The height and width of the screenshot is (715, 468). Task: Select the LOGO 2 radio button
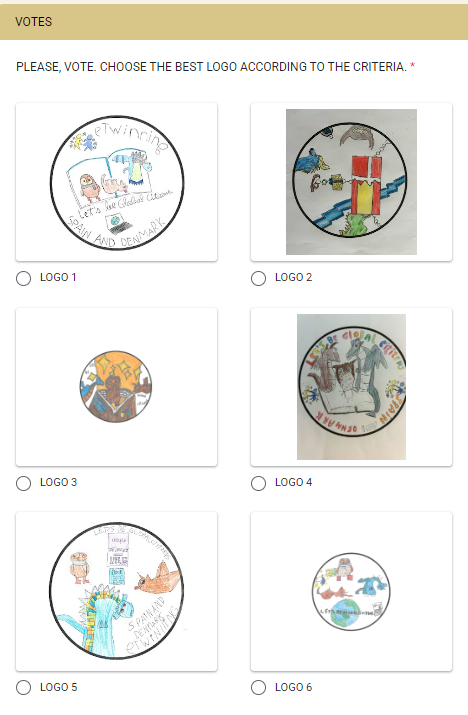[258, 278]
